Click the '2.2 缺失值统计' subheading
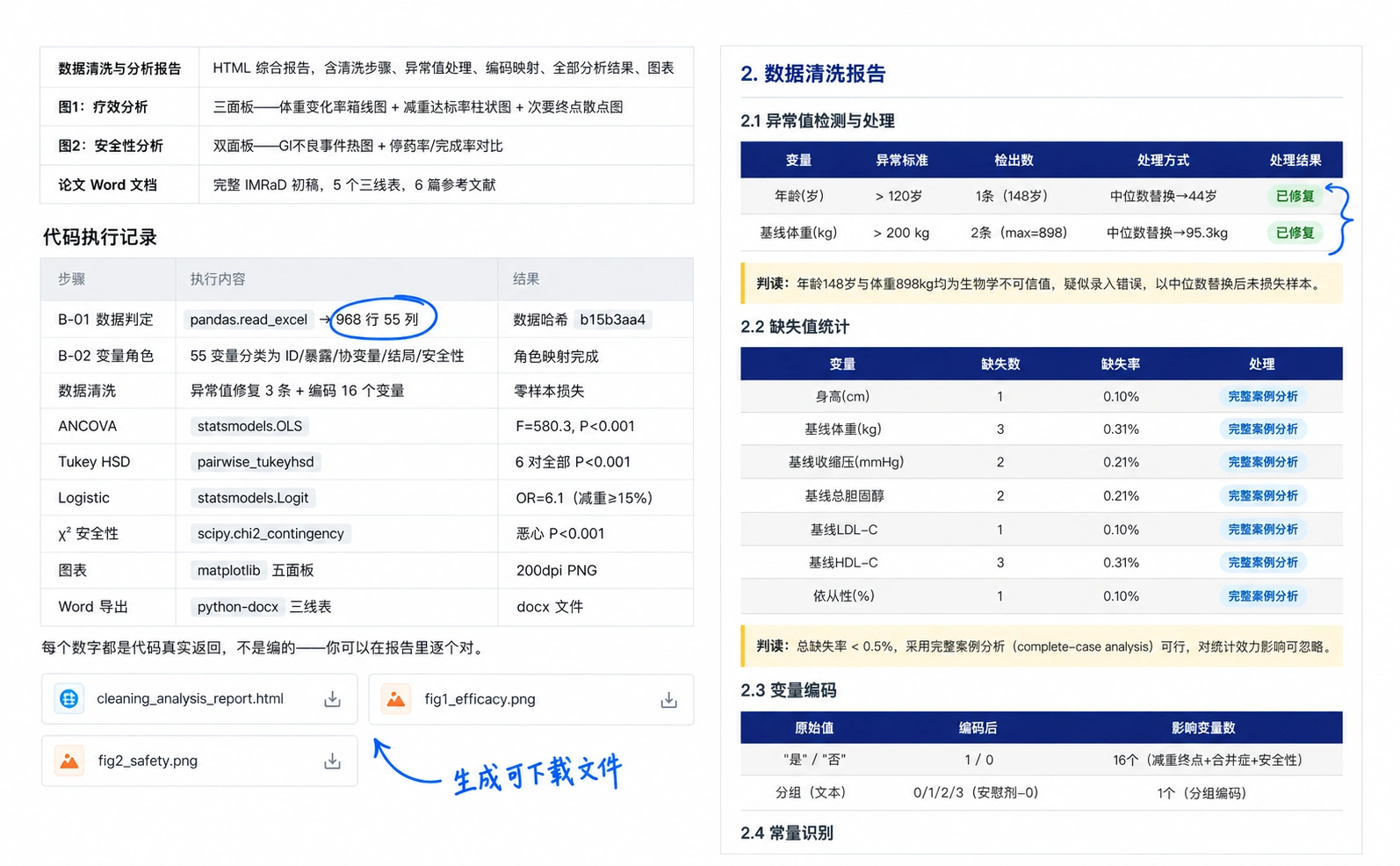The width and height of the screenshot is (1400, 866). point(795,327)
